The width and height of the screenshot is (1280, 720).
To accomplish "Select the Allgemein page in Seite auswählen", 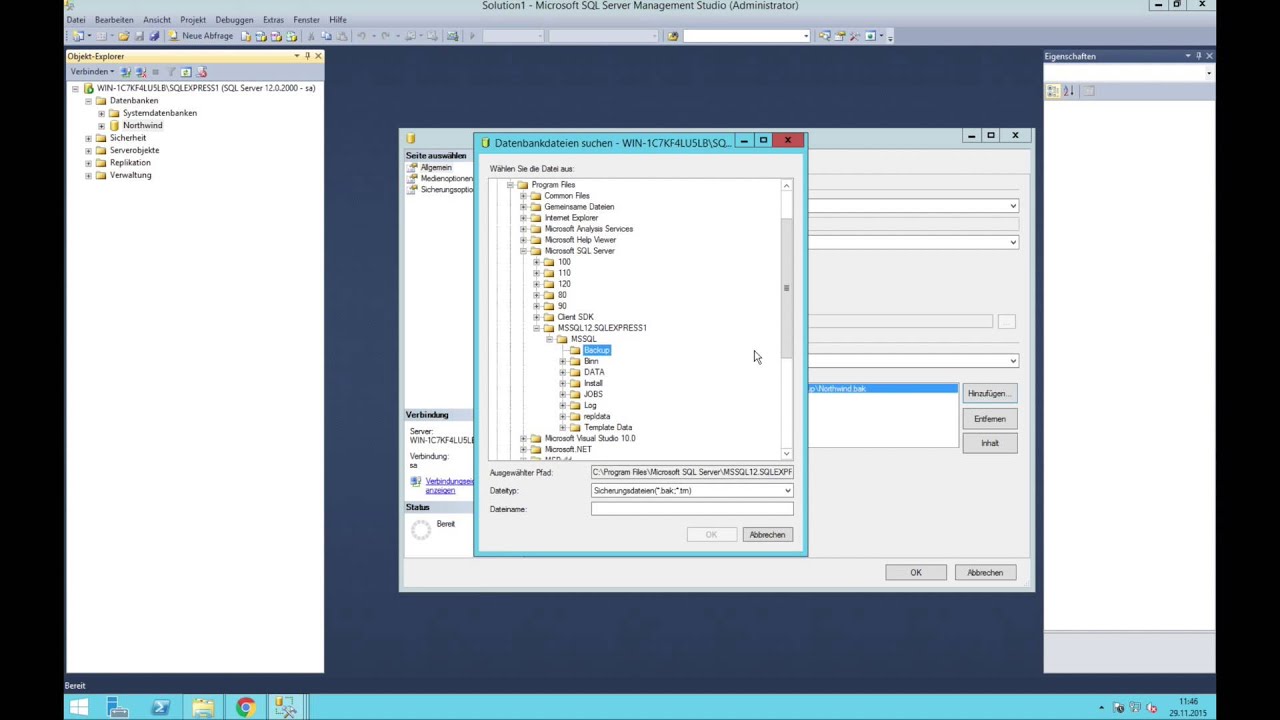I will click(436, 168).
